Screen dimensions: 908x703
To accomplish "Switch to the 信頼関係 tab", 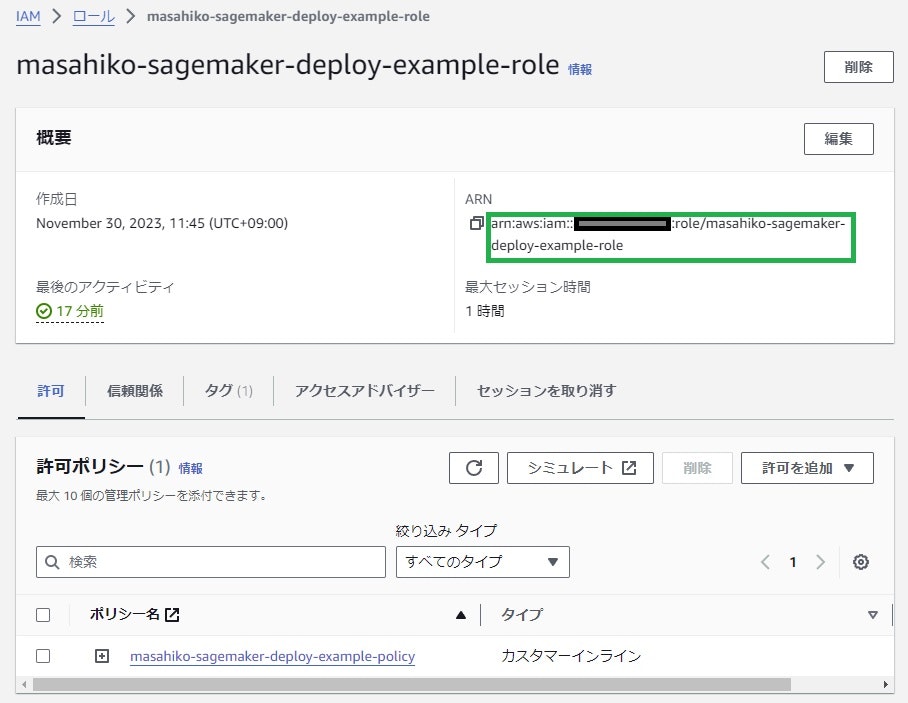I will pos(135,391).
